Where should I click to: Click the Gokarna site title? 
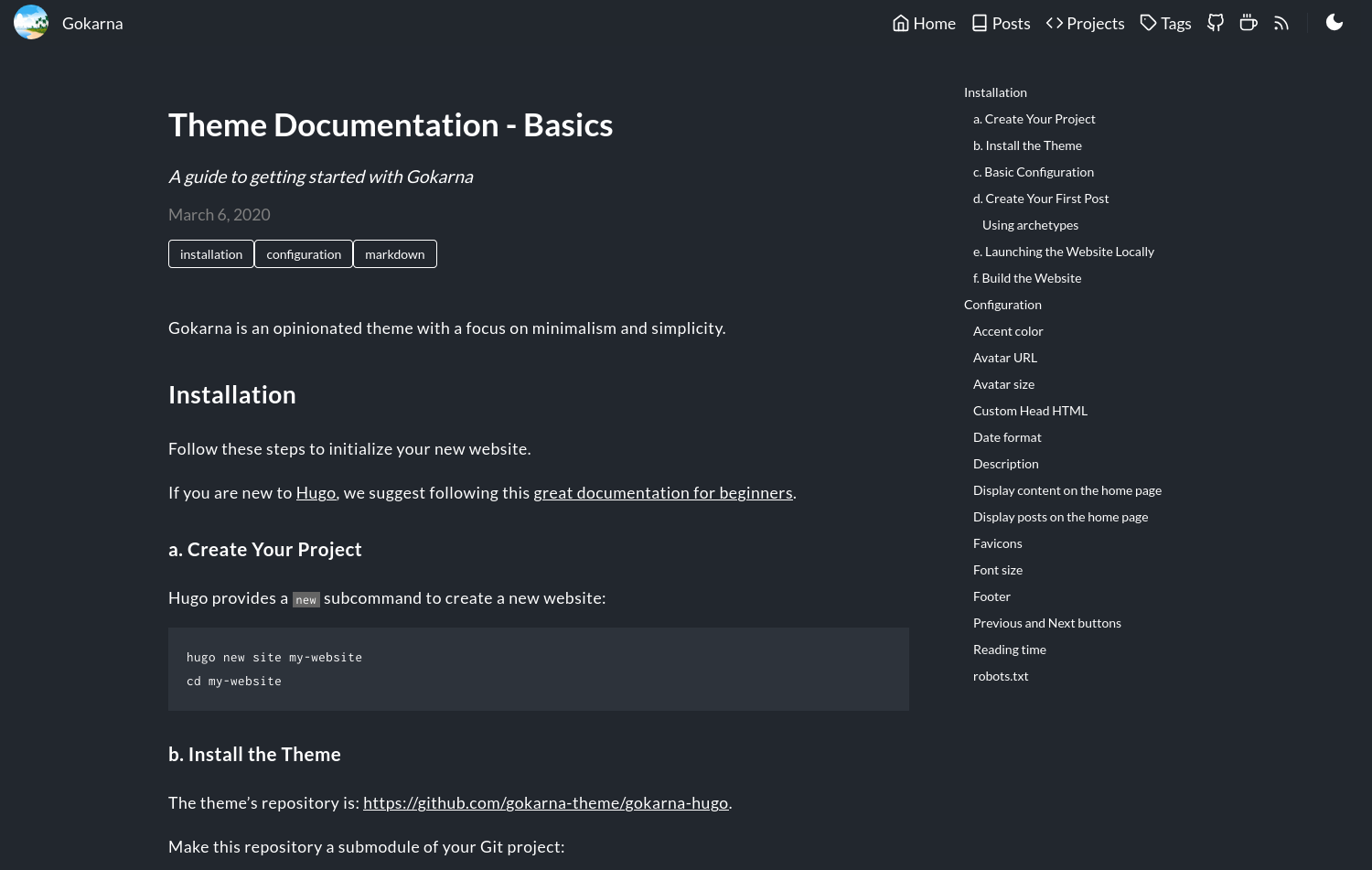[92, 23]
